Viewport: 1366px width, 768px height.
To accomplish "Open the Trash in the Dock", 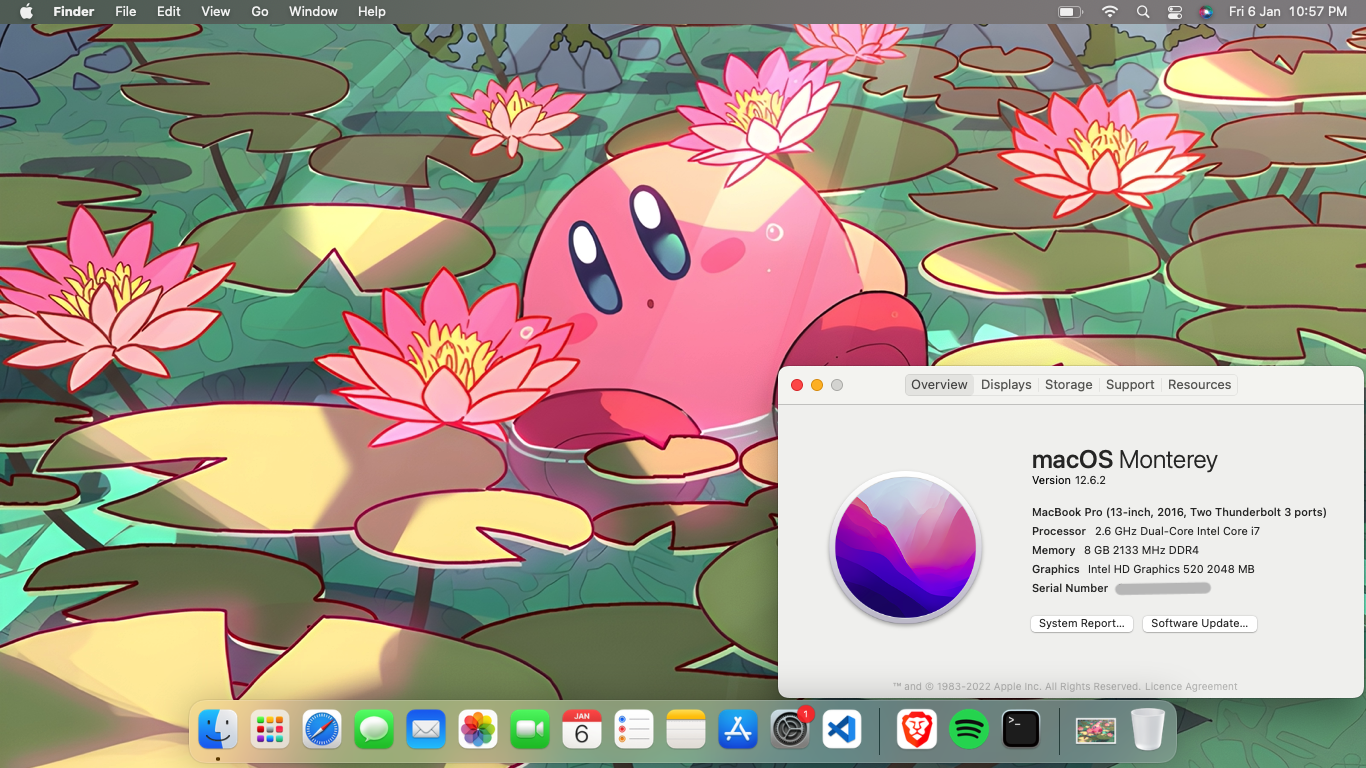I will 1148,729.
